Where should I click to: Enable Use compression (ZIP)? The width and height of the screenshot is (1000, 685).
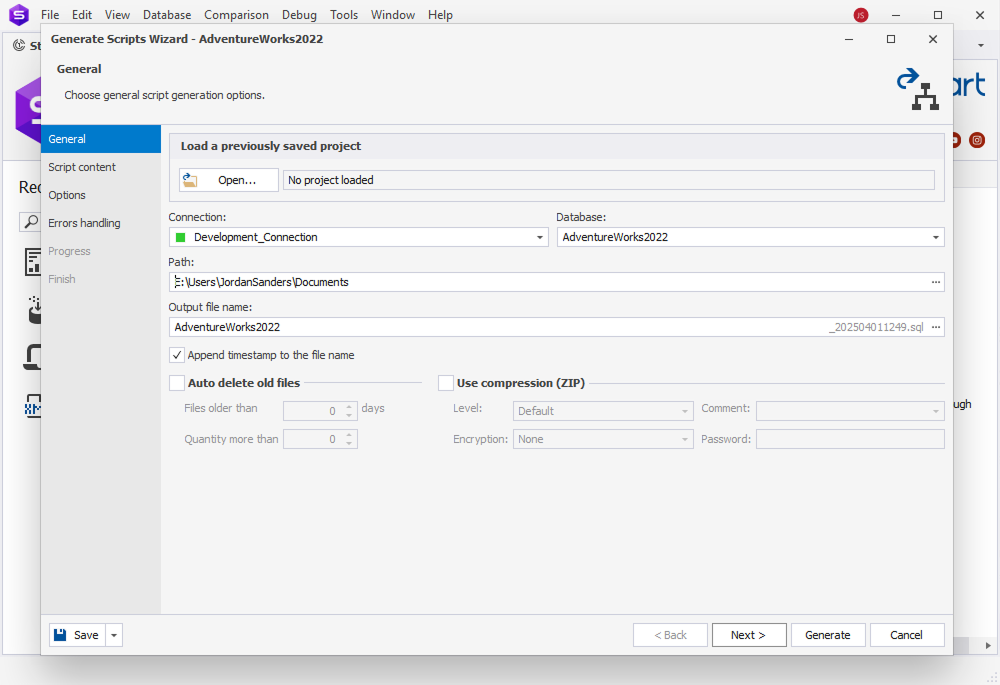445,382
